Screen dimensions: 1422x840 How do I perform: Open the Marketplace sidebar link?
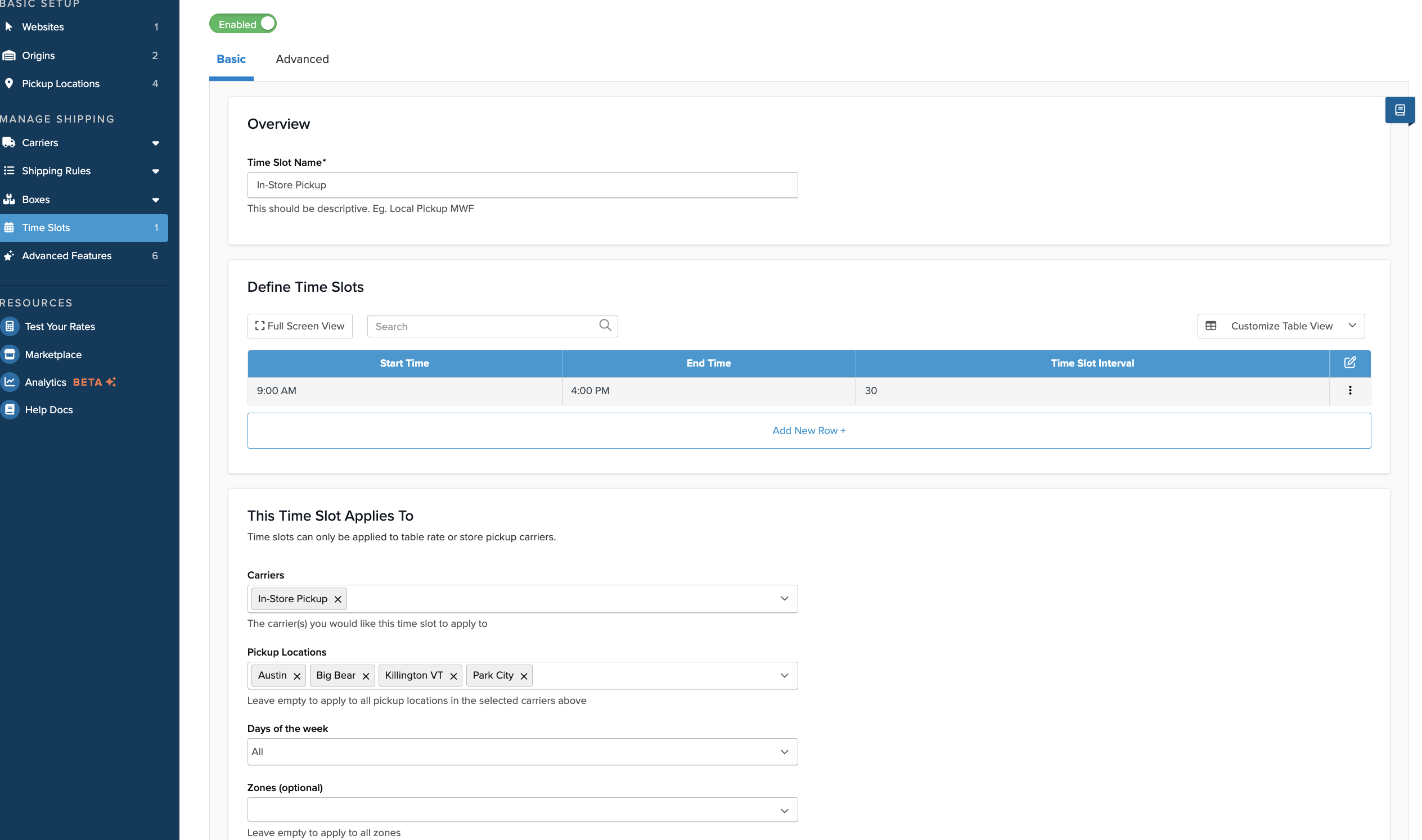coord(53,355)
